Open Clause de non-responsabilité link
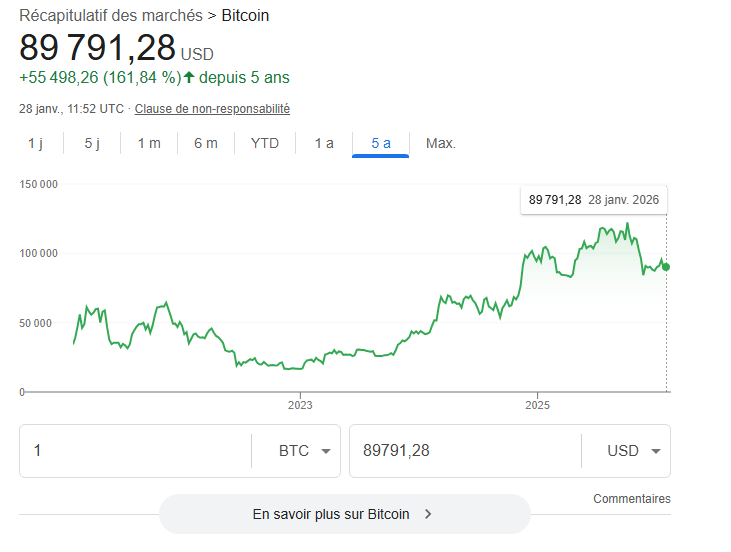This screenshot has height=552, width=731. pos(212,108)
